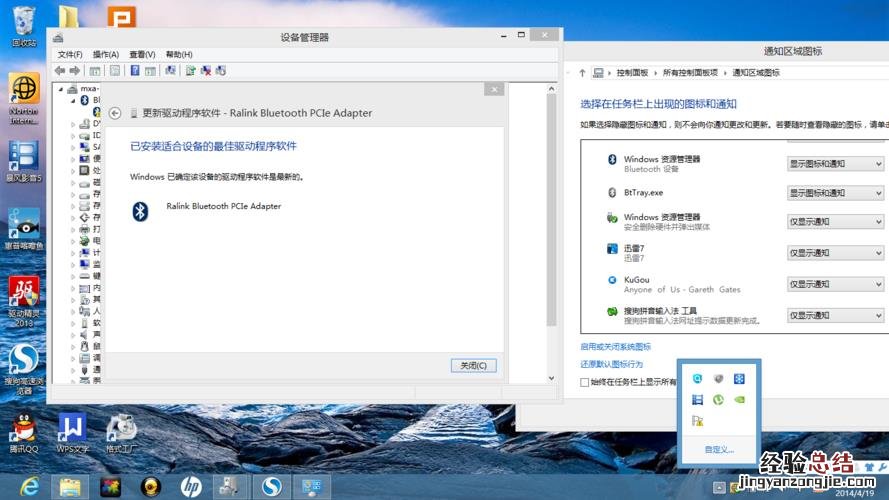Open the Recycle Bin desktop icon

pos(24,27)
